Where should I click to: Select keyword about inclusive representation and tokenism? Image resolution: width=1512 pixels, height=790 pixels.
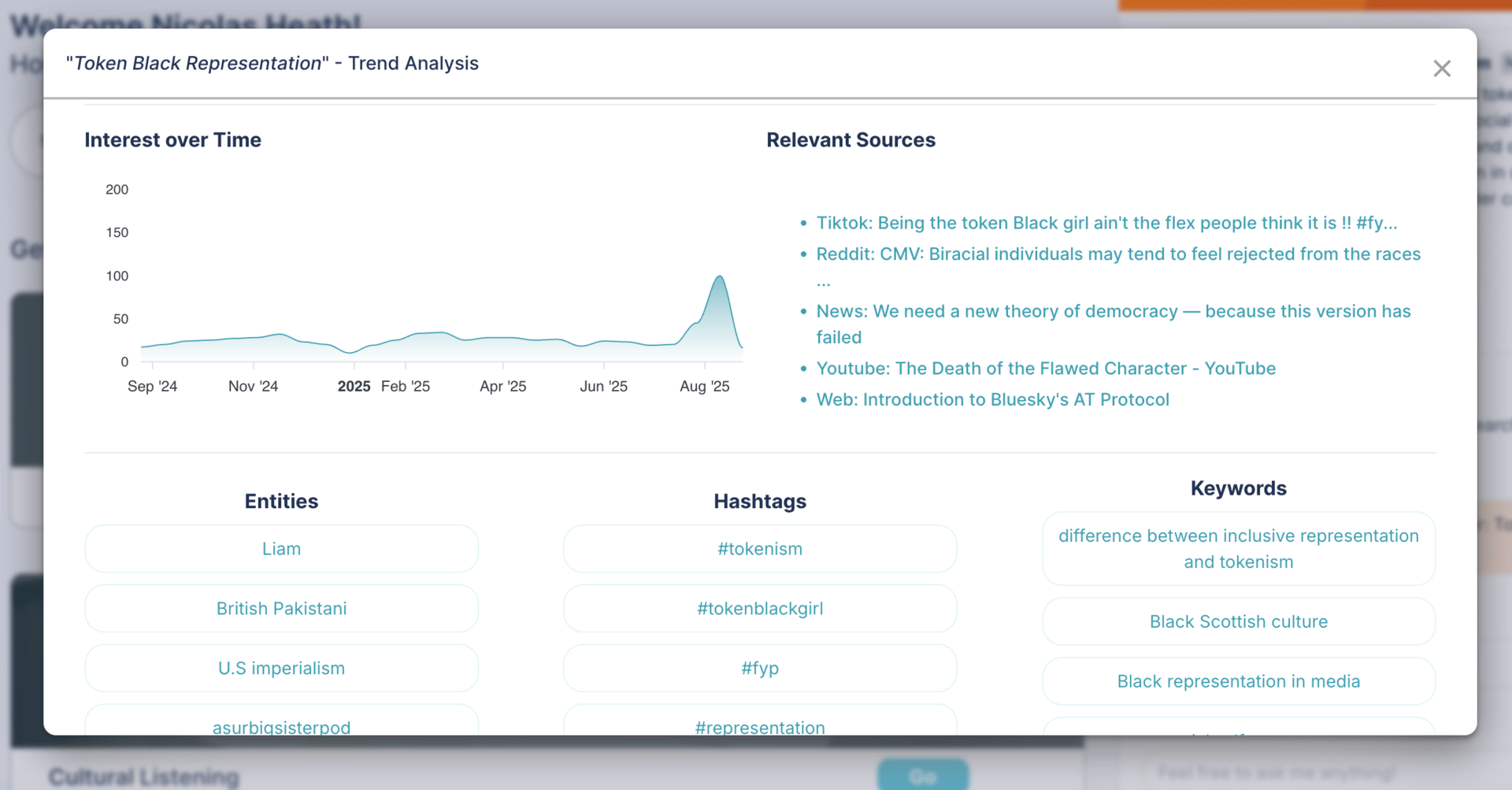[1239, 549]
